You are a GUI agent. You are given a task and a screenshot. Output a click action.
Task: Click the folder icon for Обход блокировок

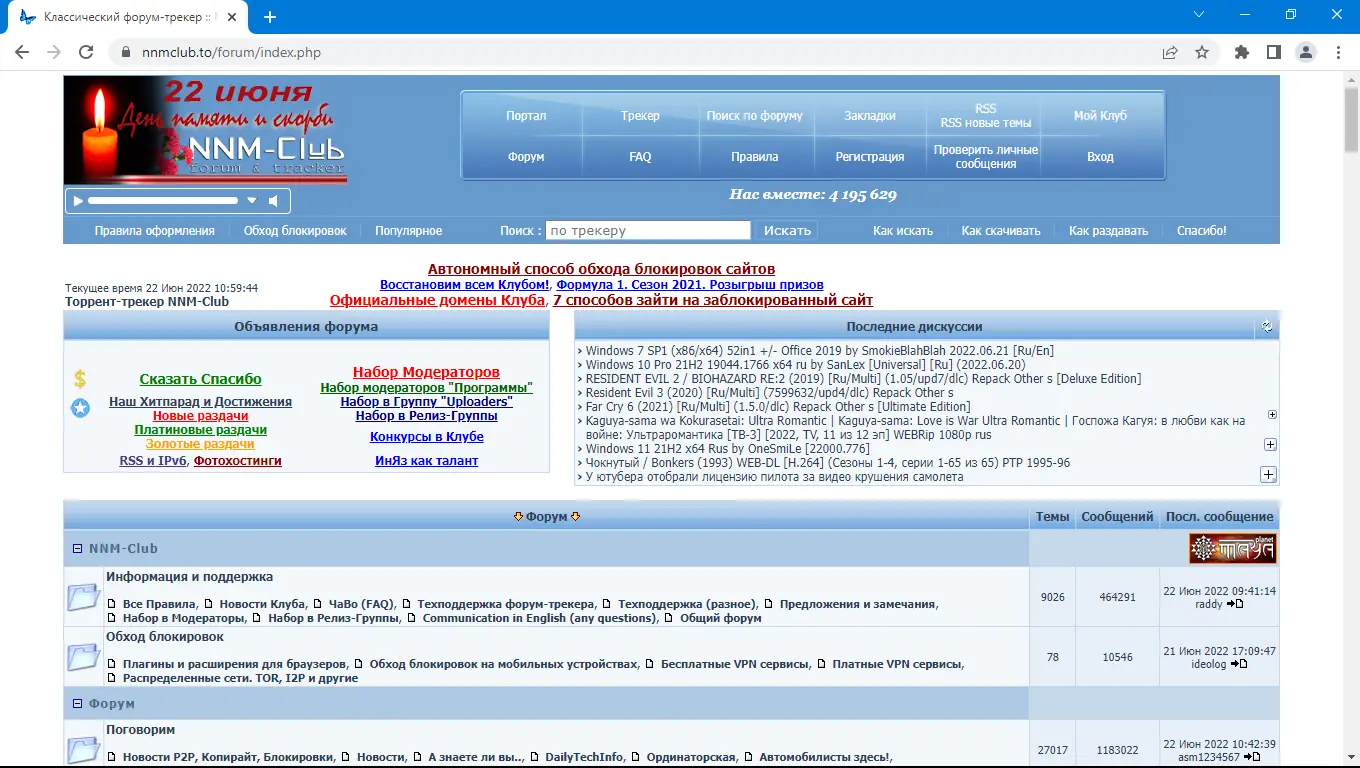84,657
